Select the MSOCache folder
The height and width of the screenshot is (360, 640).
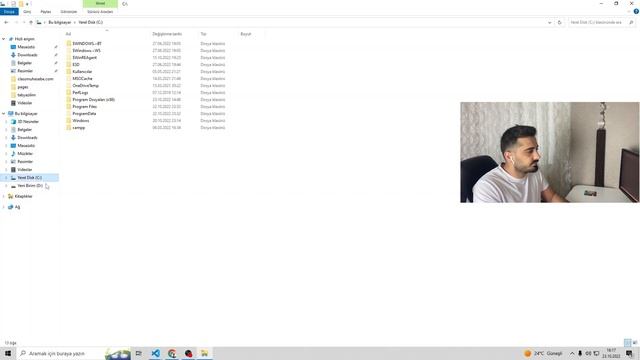[82, 79]
